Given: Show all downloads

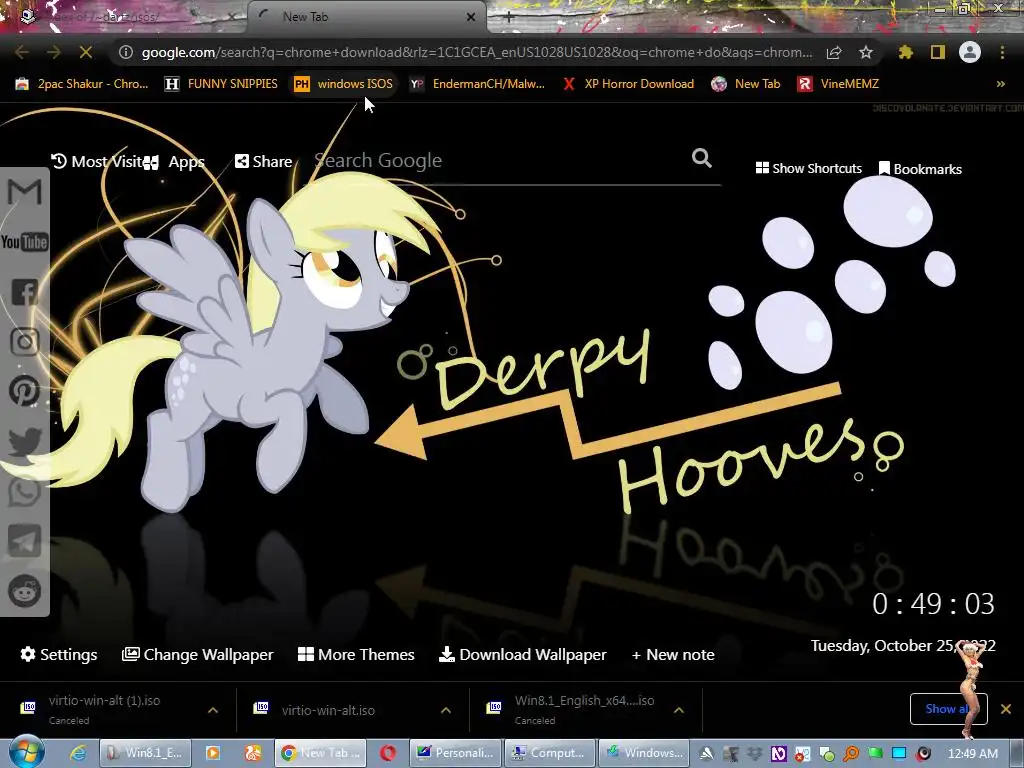Looking at the screenshot, I should pos(948,709).
